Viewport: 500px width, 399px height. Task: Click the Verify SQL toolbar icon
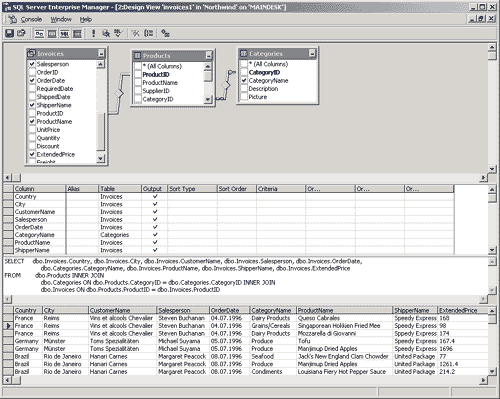pos(118,33)
